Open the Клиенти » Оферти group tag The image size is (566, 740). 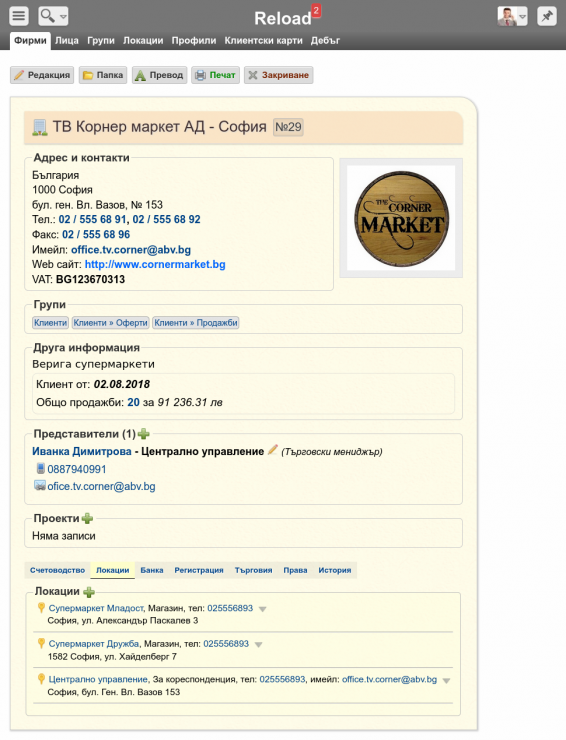110,323
